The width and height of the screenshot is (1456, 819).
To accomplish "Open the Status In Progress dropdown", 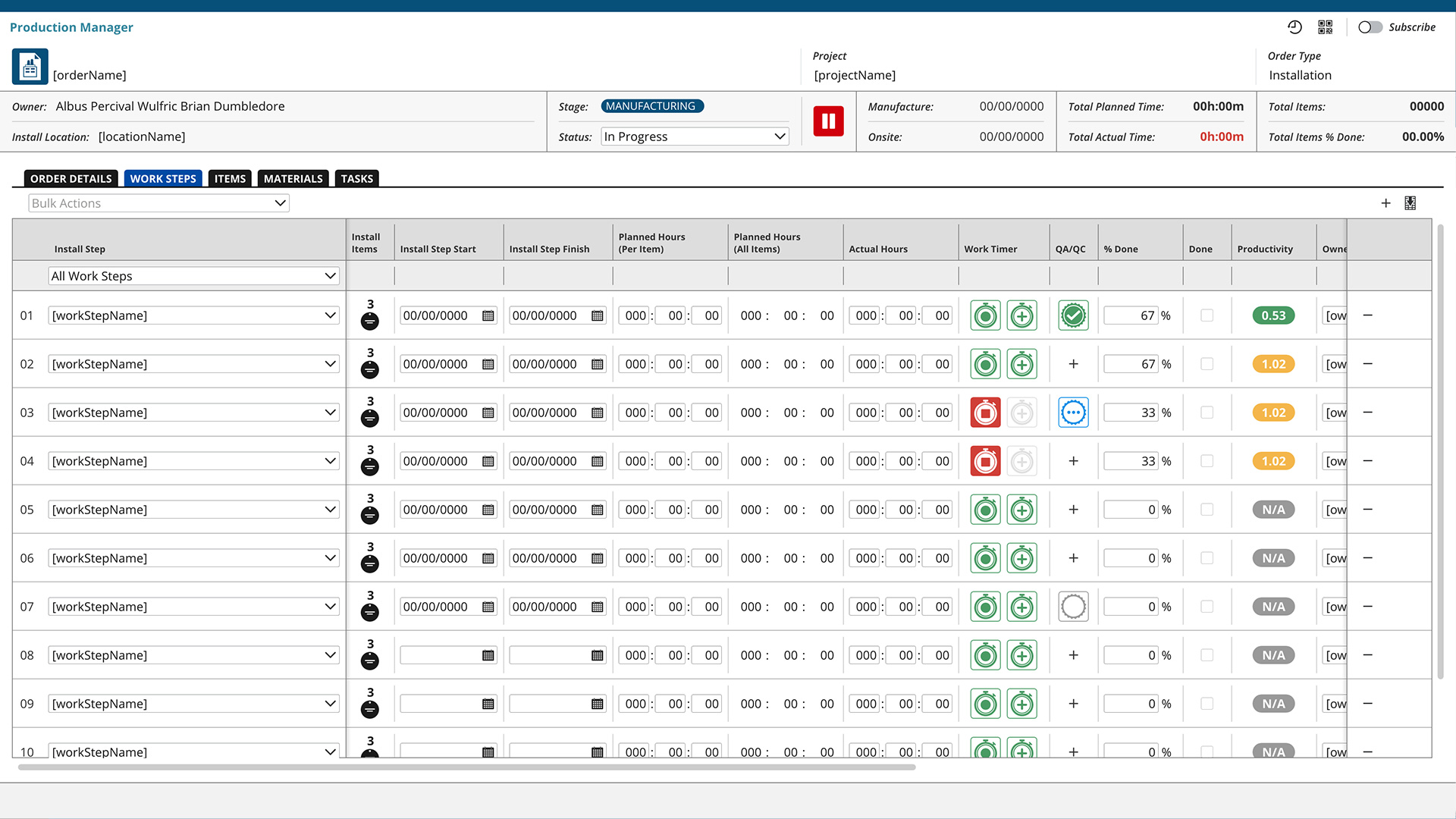I will (694, 136).
